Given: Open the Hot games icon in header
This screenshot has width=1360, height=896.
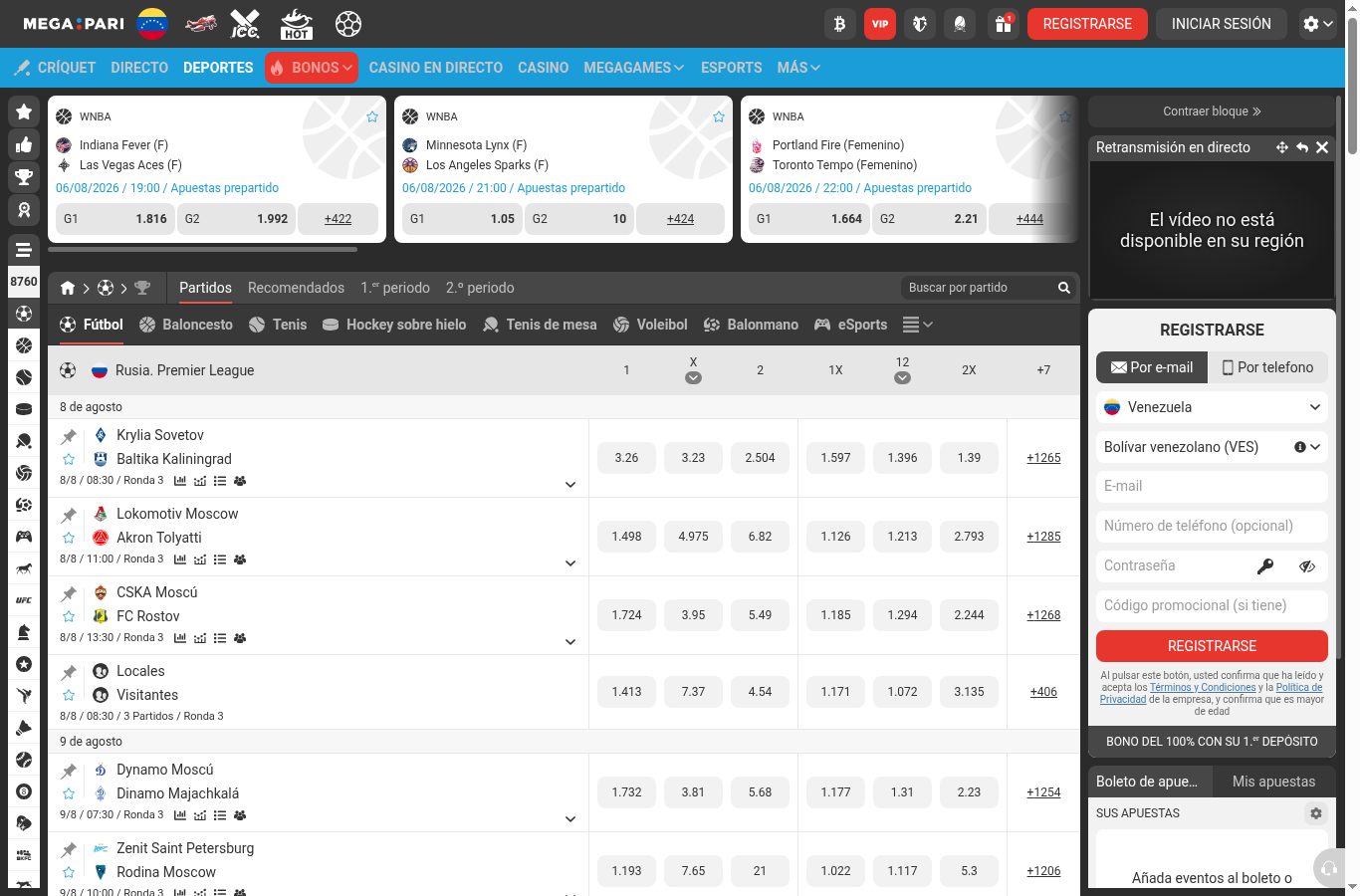Looking at the screenshot, I should (x=297, y=24).
